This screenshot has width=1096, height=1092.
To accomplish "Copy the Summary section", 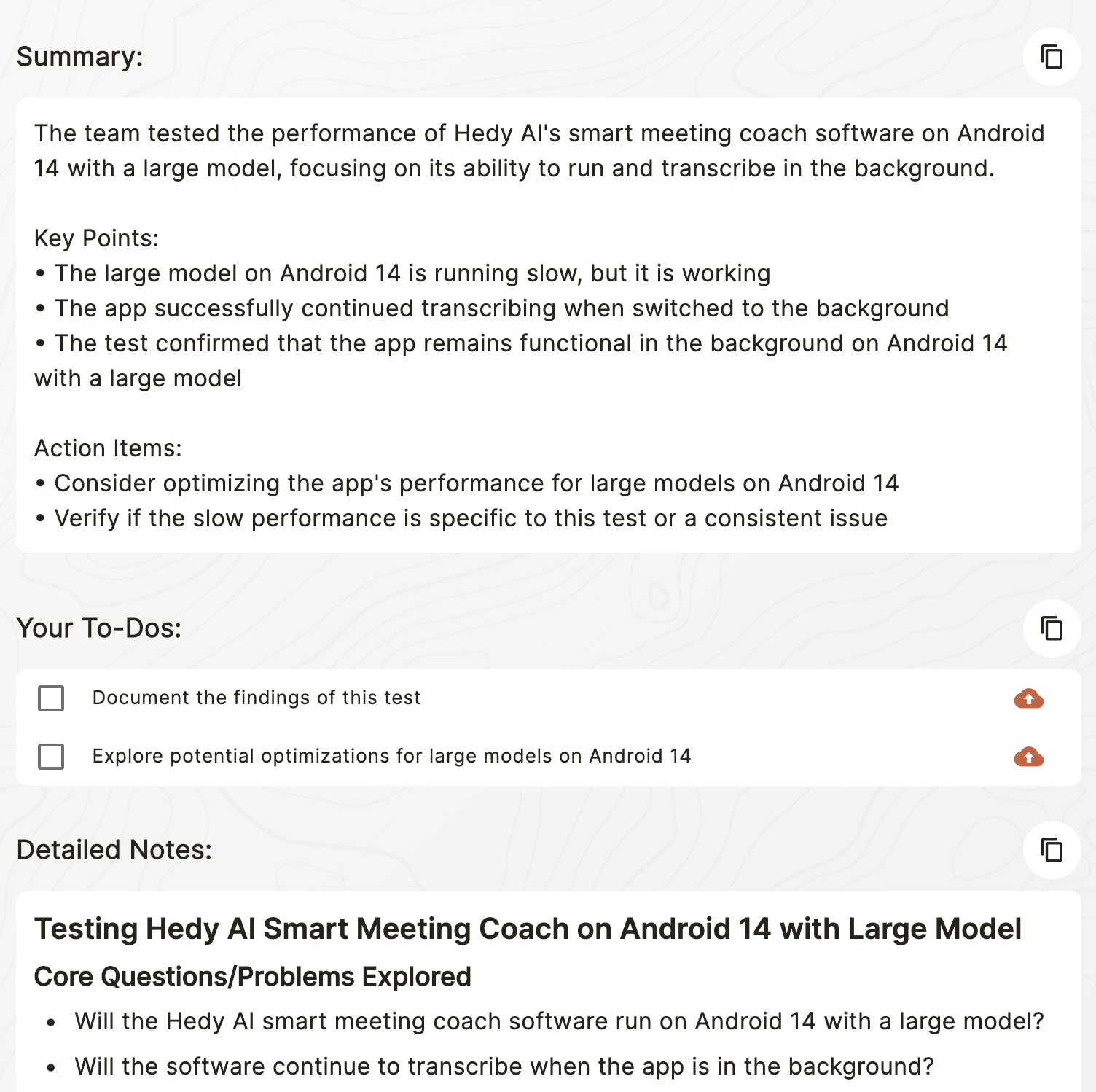I will 1052,57.
